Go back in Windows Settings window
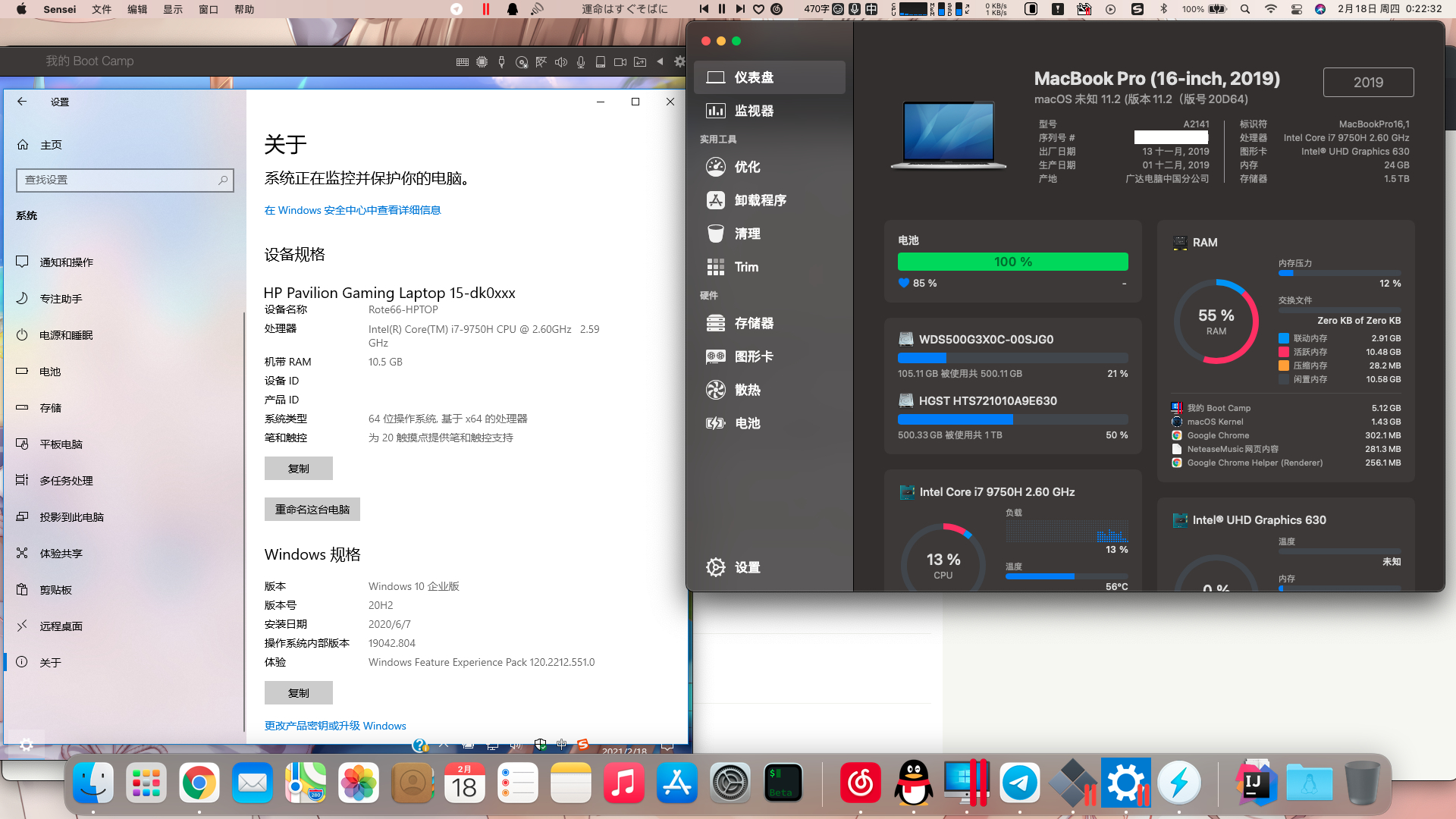The height and width of the screenshot is (819, 1456). tap(22, 102)
